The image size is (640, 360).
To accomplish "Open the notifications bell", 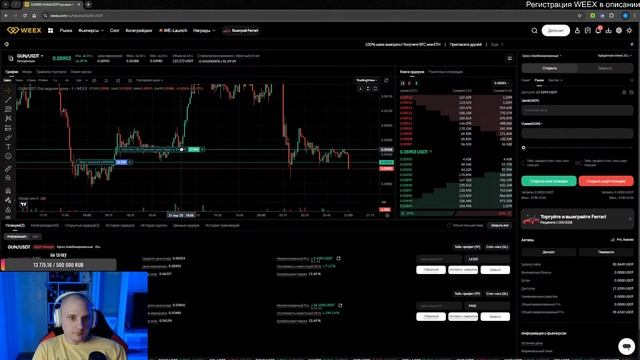I will point(598,31).
